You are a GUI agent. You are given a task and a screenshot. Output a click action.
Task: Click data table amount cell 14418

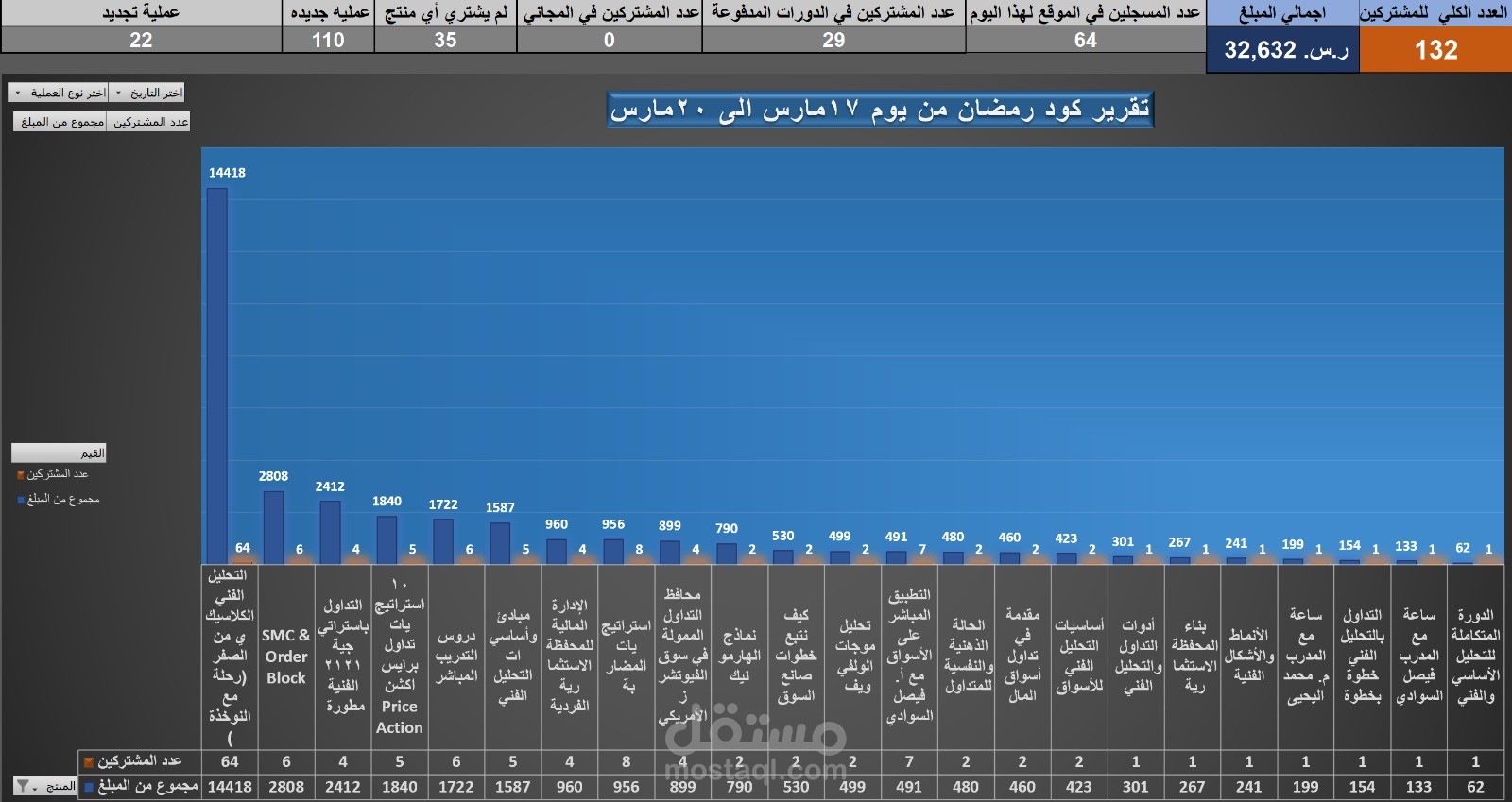[x=230, y=787]
